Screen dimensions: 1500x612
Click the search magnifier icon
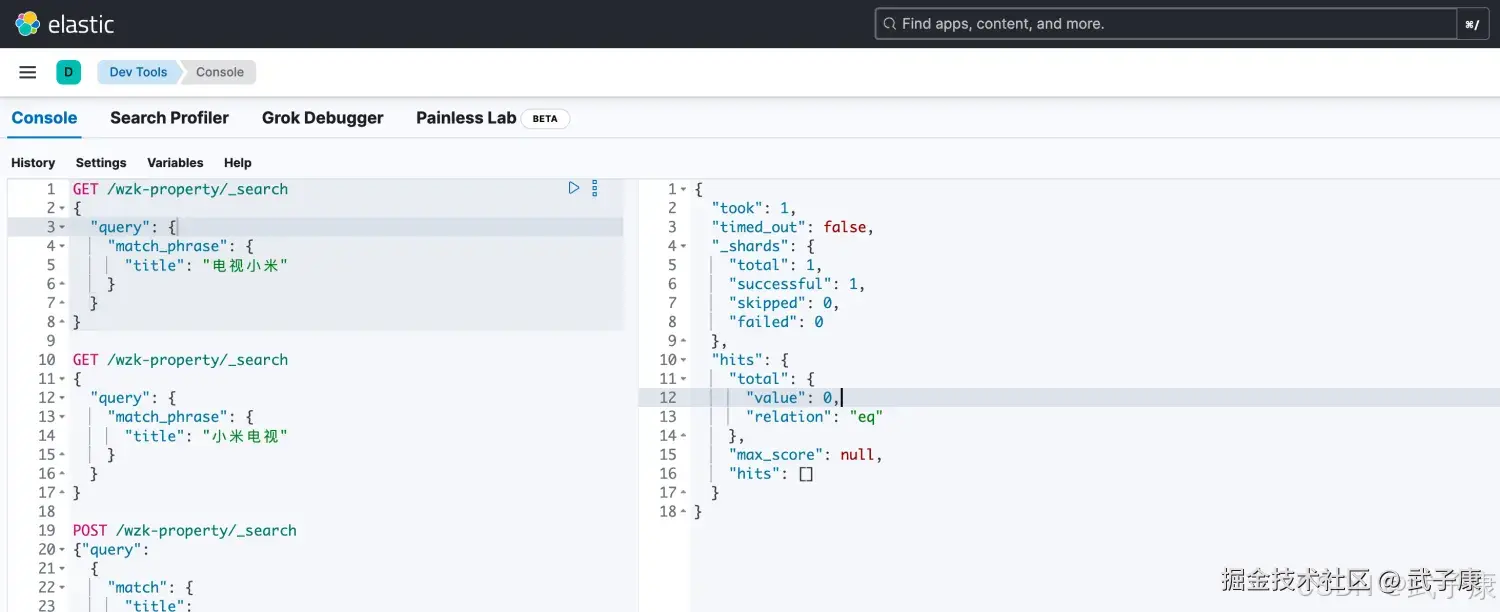pyautogui.click(x=888, y=24)
